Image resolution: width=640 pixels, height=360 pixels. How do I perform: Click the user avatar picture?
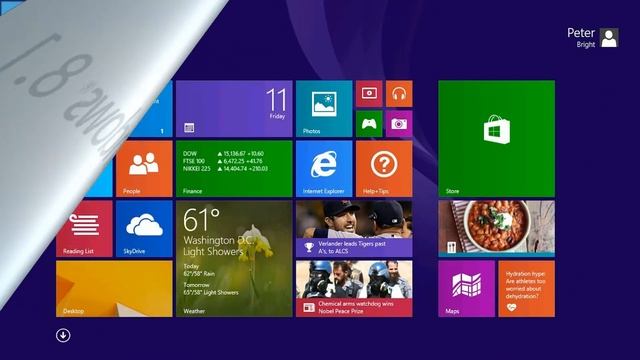coord(609,38)
